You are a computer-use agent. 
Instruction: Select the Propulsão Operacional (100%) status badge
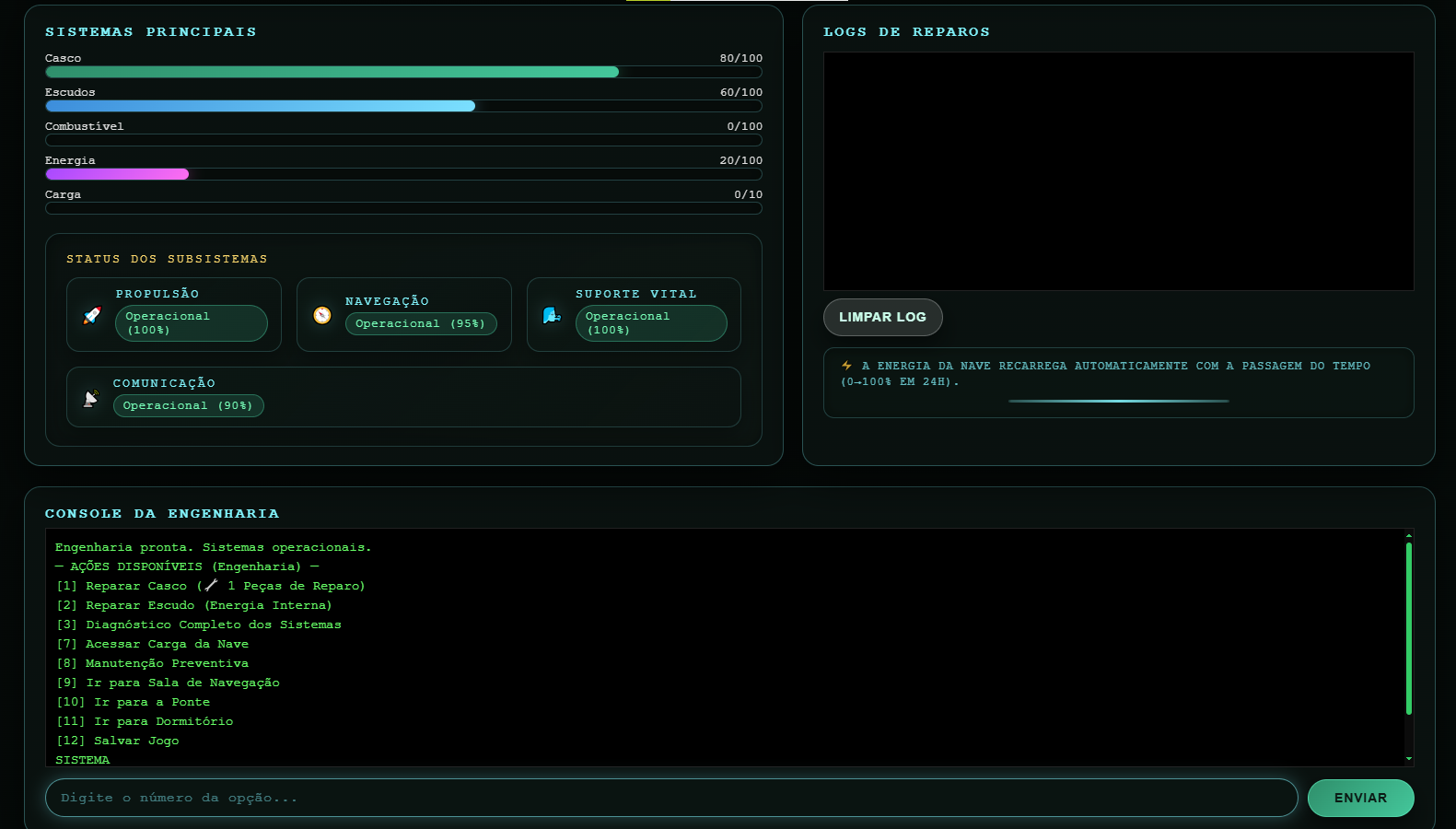pyautogui.click(x=191, y=323)
